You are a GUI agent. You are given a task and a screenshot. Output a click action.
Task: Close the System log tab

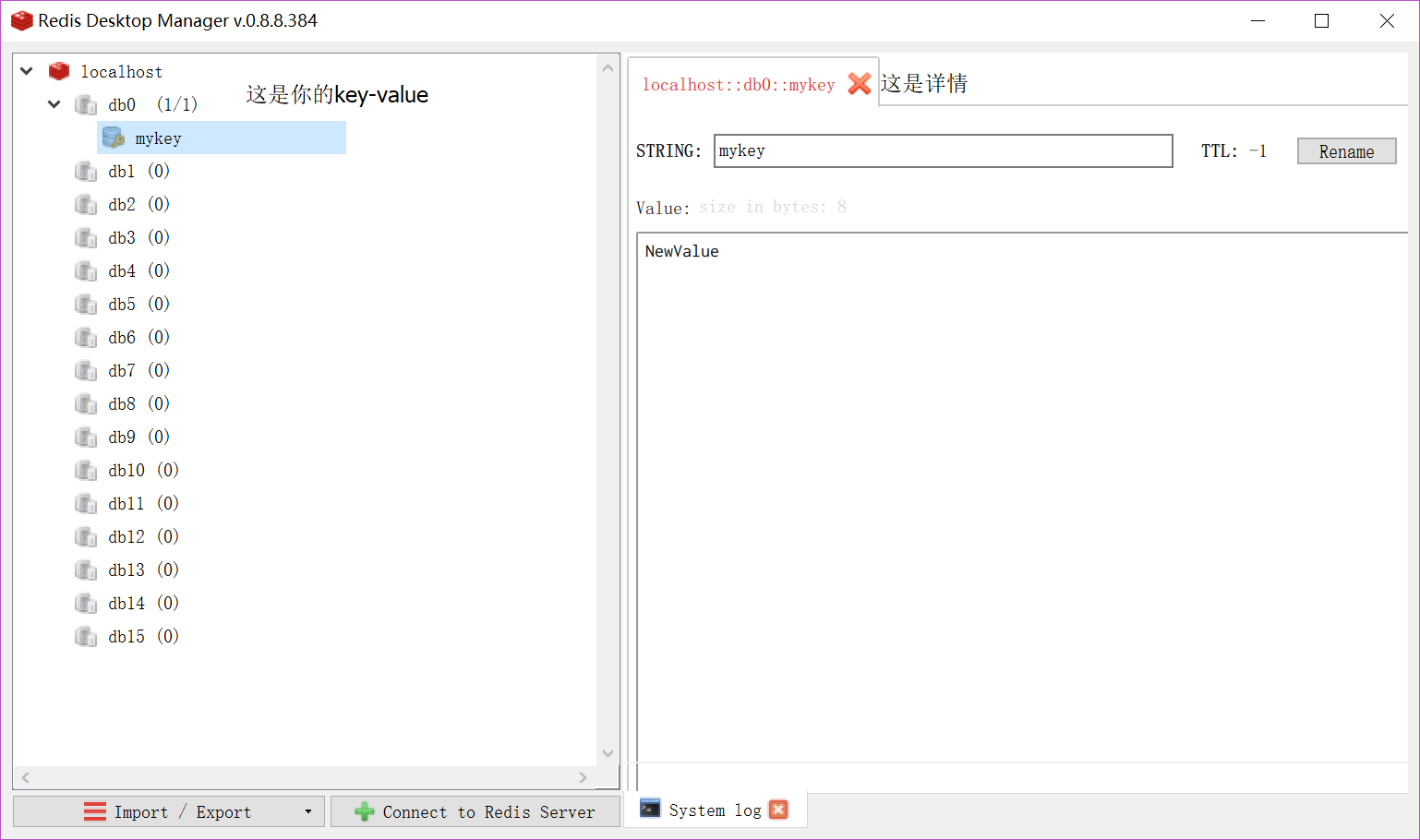[779, 810]
